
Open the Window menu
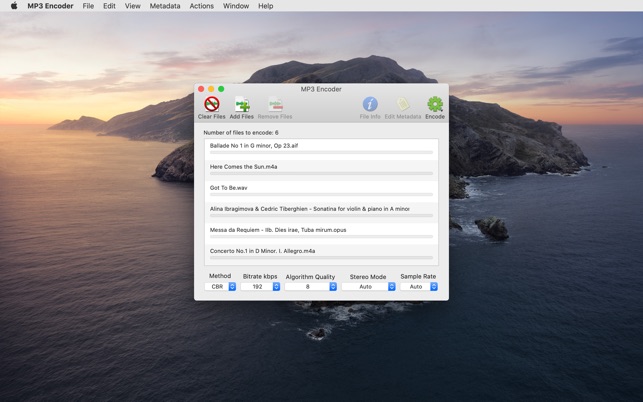tap(236, 6)
